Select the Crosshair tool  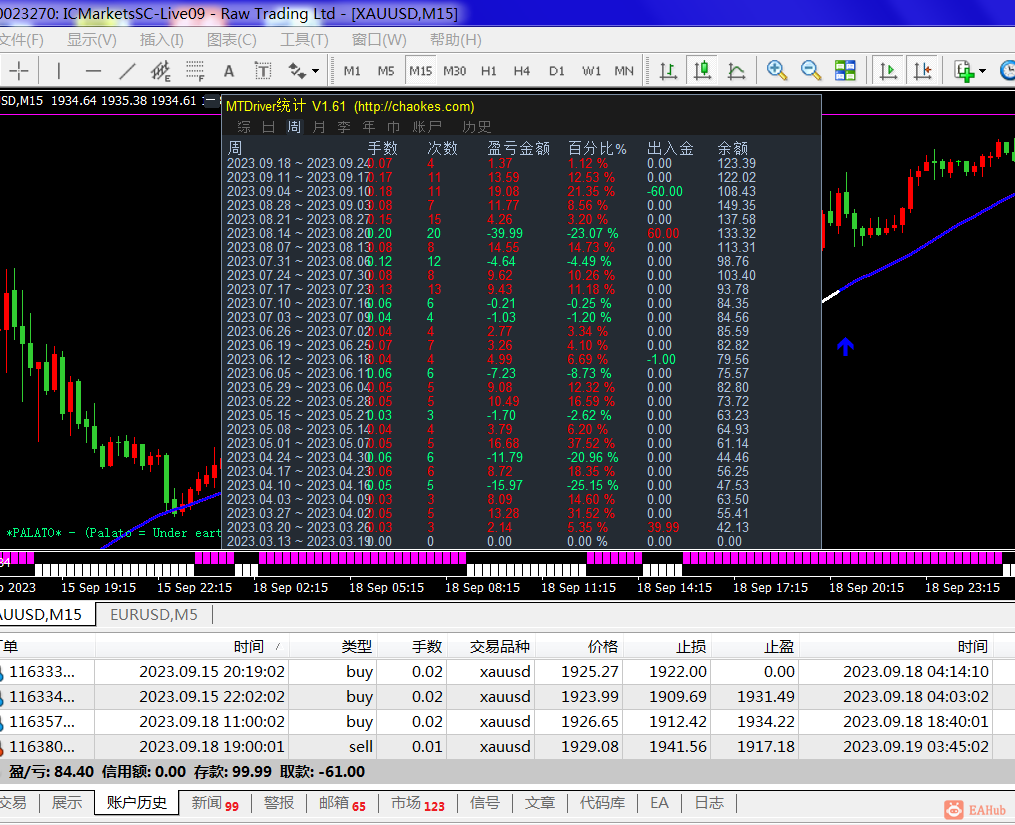click(19, 71)
